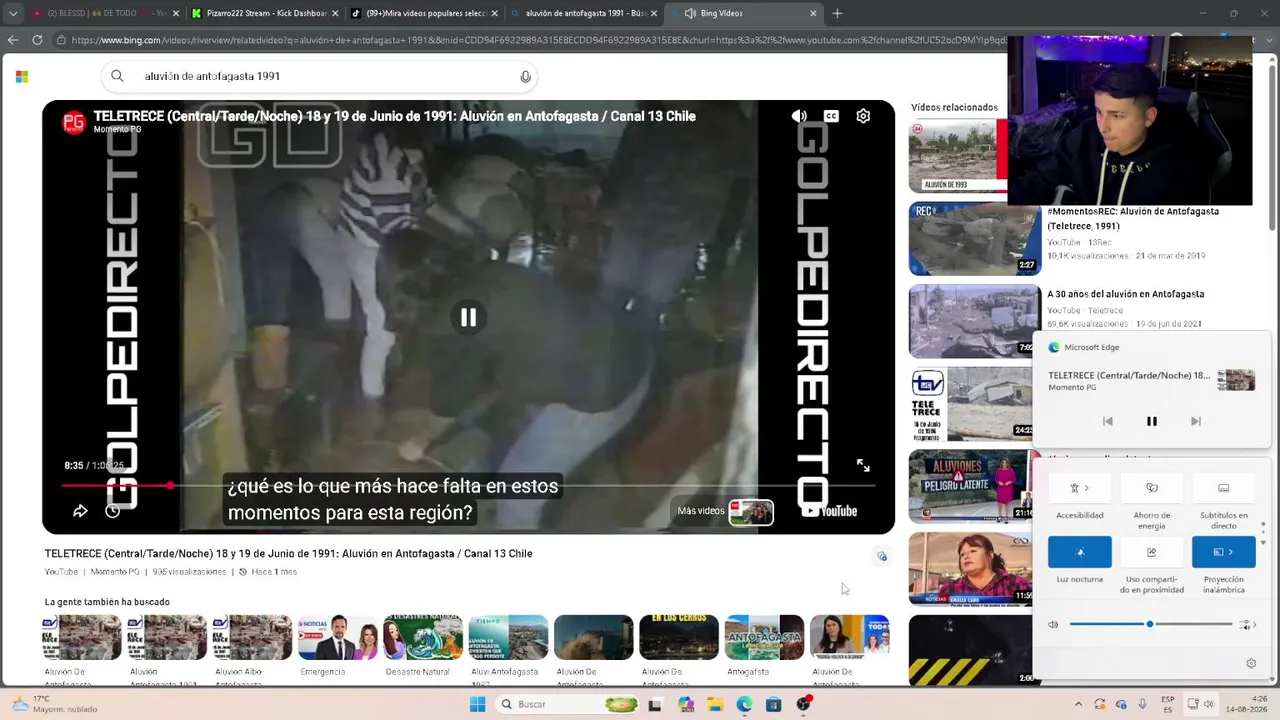
Task: Switch input language ESP in the taskbar
Action: tap(1168, 704)
